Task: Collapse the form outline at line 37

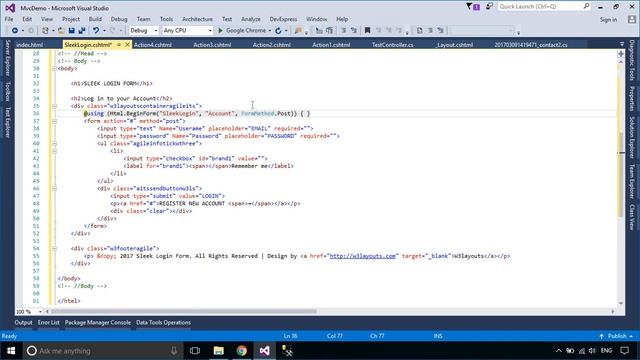Action: click(x=54, y=121)
